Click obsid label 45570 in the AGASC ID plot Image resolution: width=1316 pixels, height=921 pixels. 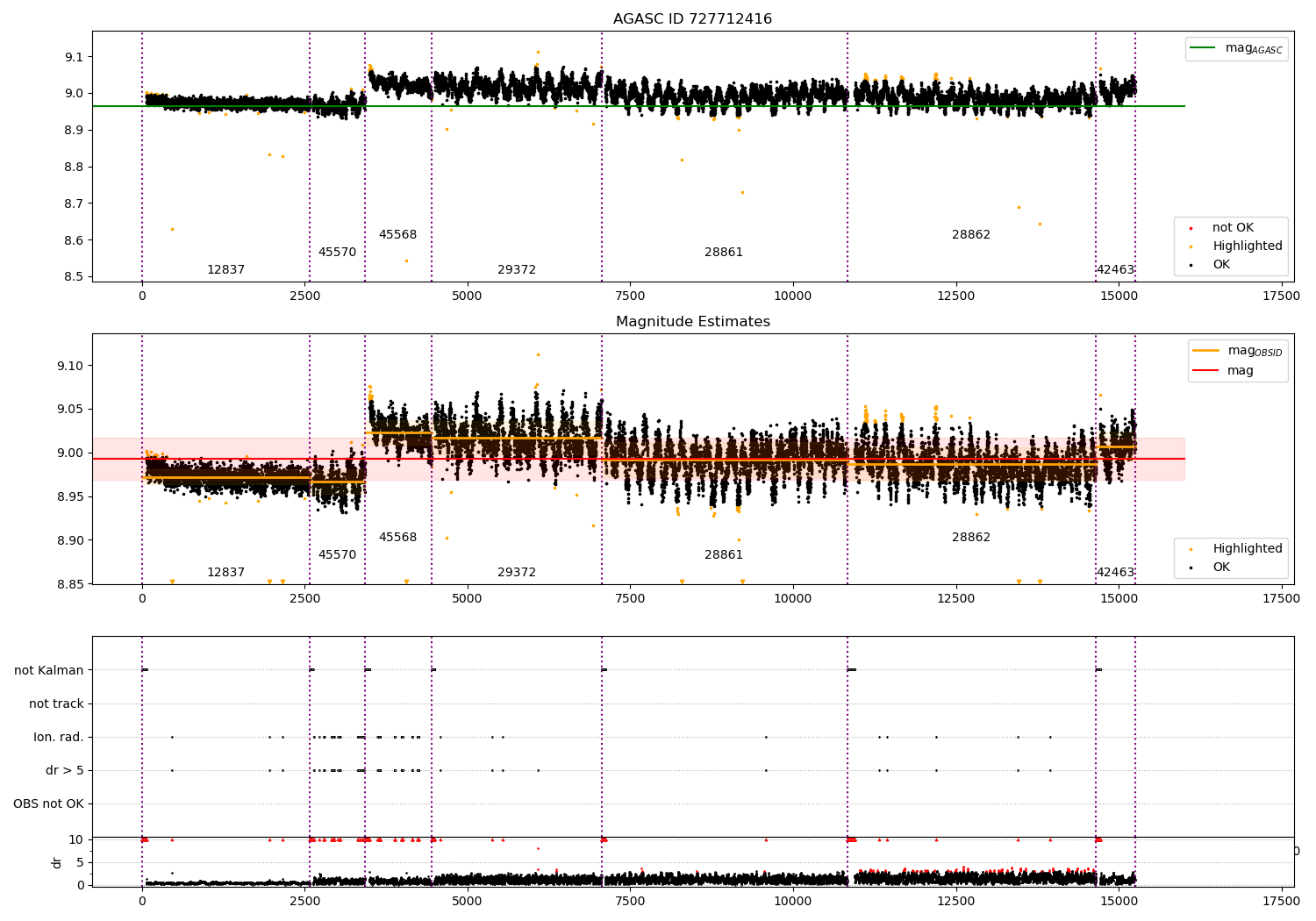coord(337,253)
